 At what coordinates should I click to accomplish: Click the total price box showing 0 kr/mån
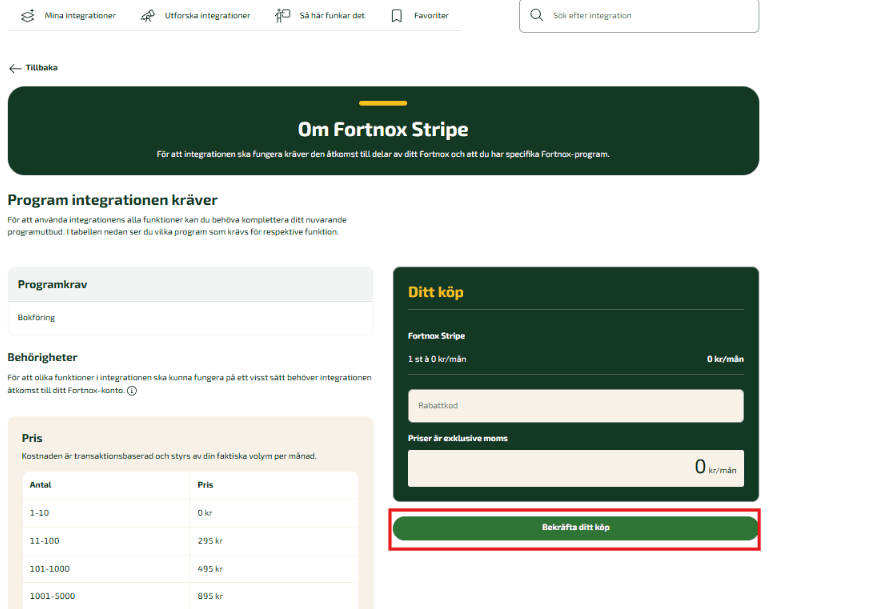point(575,468)
